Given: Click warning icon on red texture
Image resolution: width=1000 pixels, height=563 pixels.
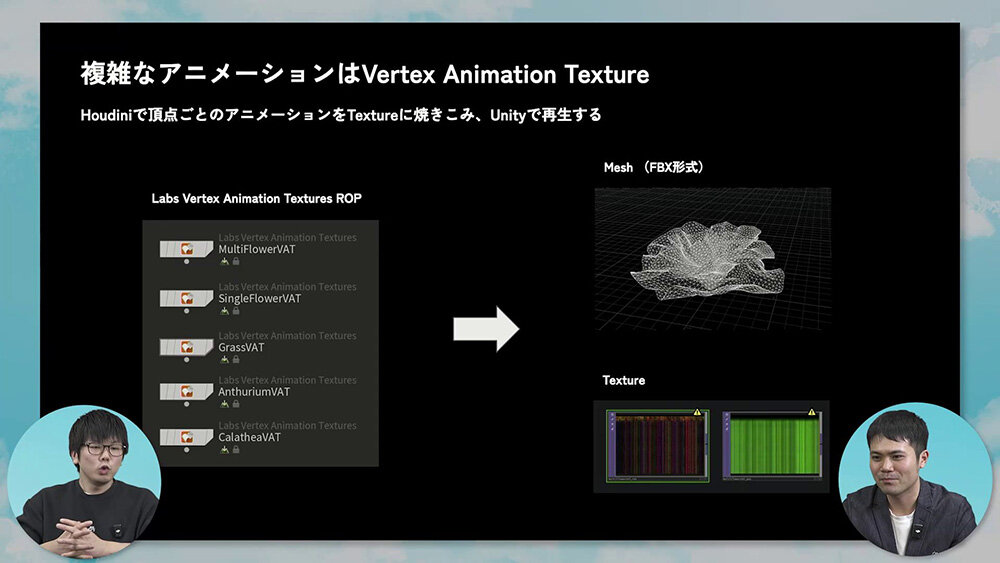Looking at the screenshot, I should [x=698, y=412].
